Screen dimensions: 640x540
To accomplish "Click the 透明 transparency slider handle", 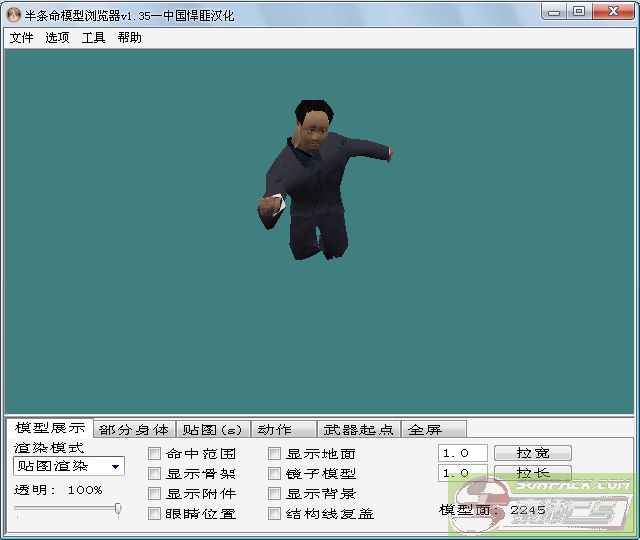I will 118,509.
